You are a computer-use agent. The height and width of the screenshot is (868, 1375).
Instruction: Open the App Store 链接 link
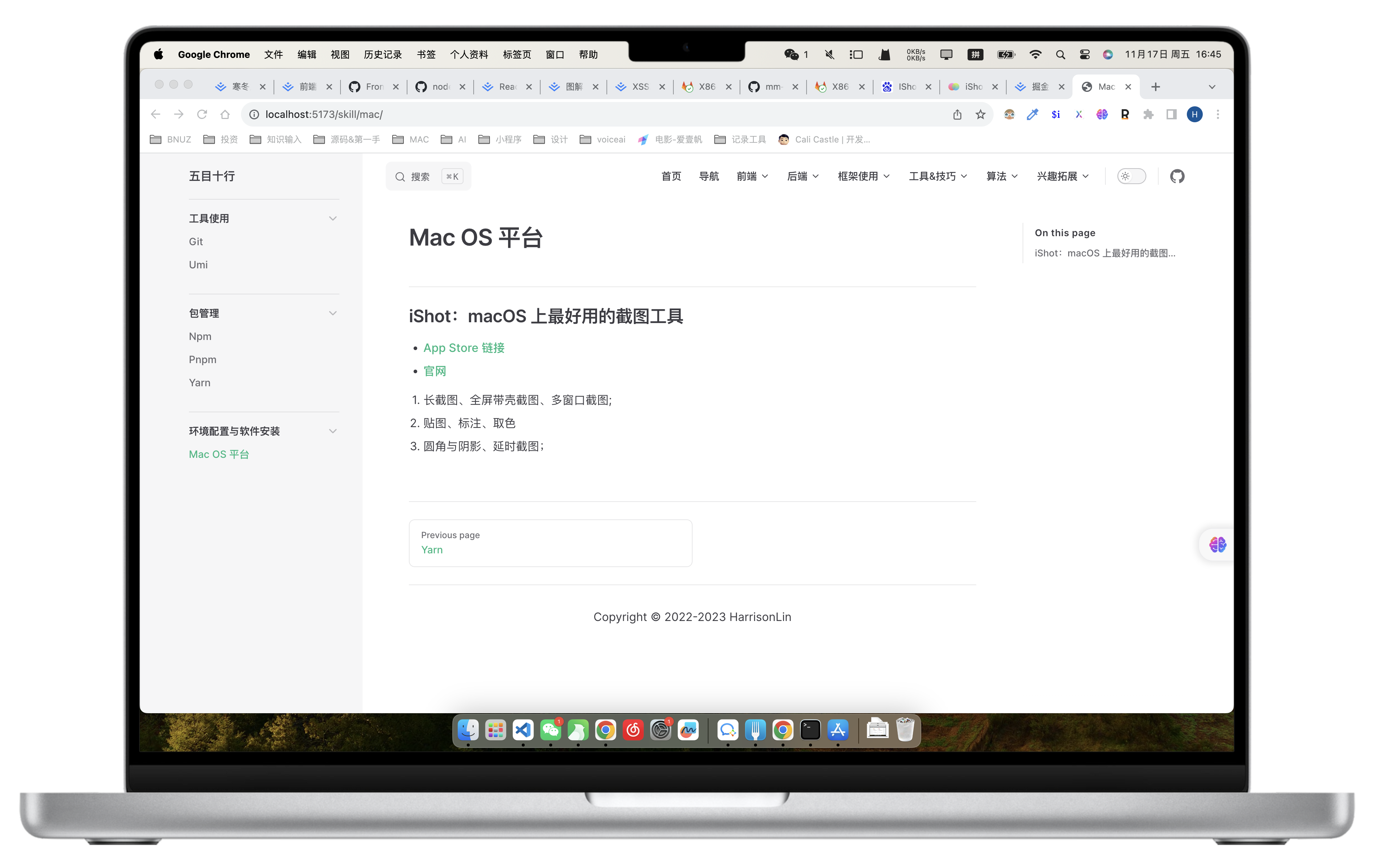pos(464,348)
